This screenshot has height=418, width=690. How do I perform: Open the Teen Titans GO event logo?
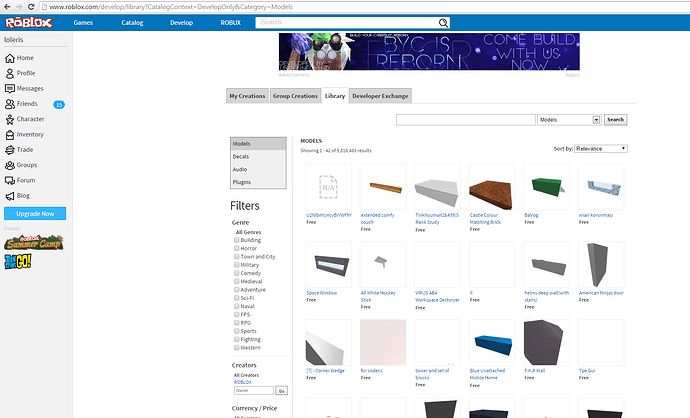tap(18, 261)
